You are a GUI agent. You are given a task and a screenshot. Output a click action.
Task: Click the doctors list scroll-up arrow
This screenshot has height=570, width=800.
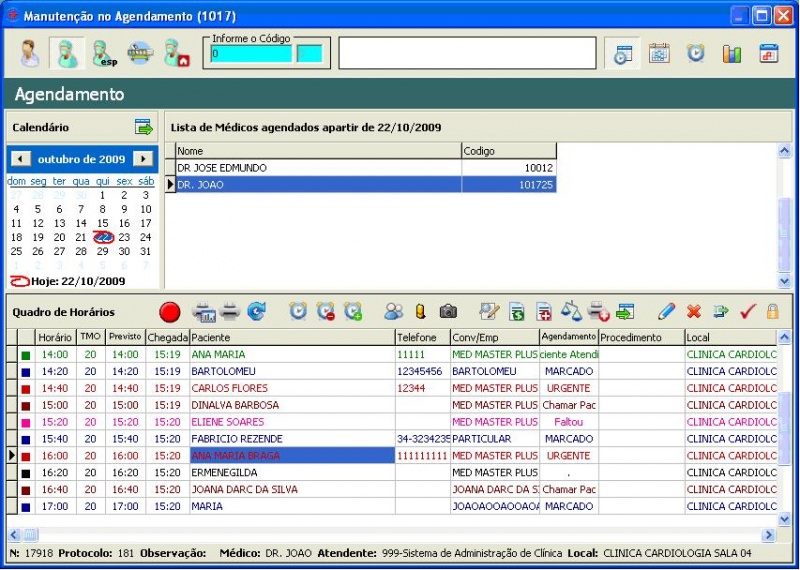point(784,151)
